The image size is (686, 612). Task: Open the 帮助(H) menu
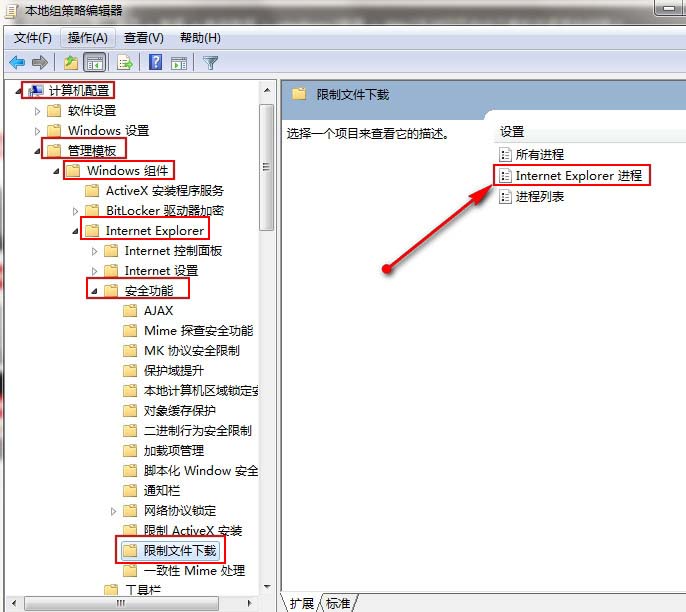tap(200, 38)
